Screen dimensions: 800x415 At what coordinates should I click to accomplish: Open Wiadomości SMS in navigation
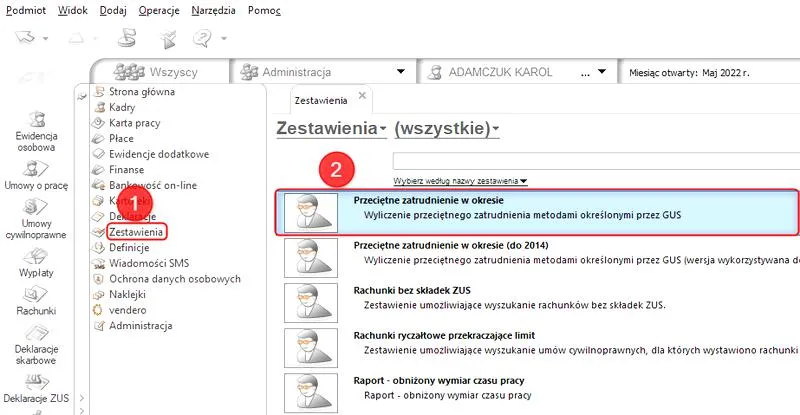(149, 263)
